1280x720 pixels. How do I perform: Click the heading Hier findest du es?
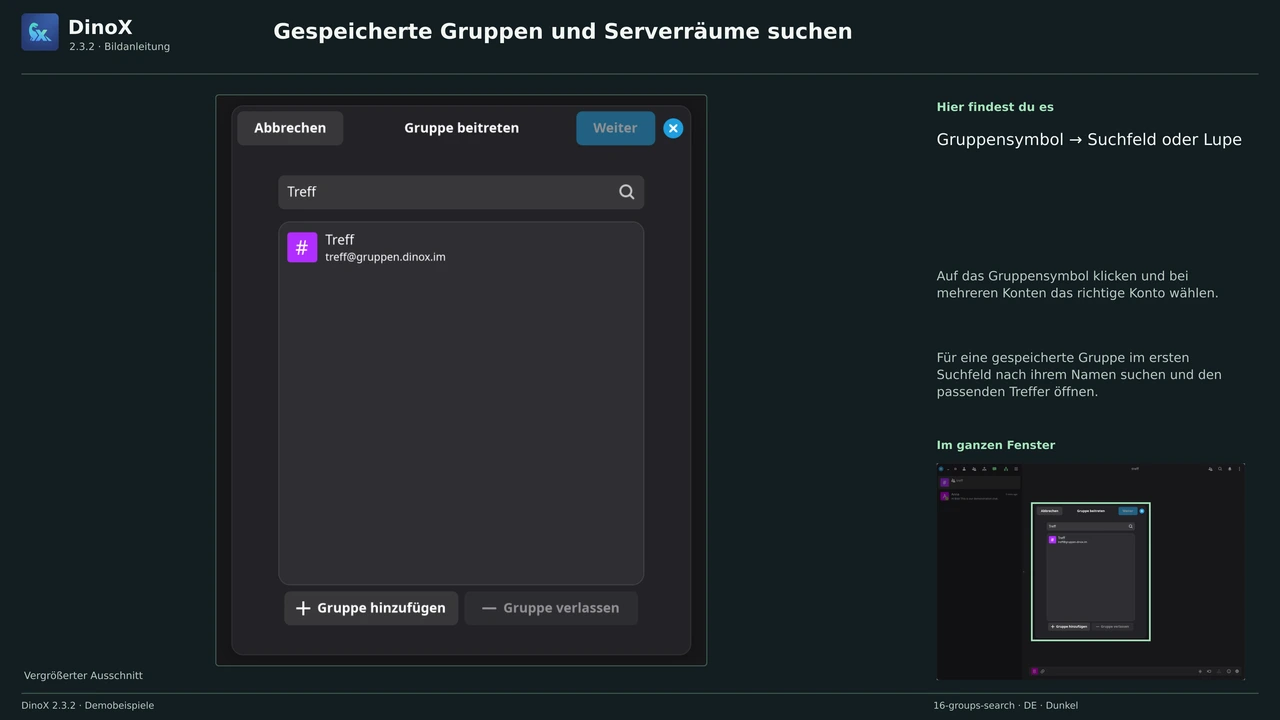pos(995,107)
